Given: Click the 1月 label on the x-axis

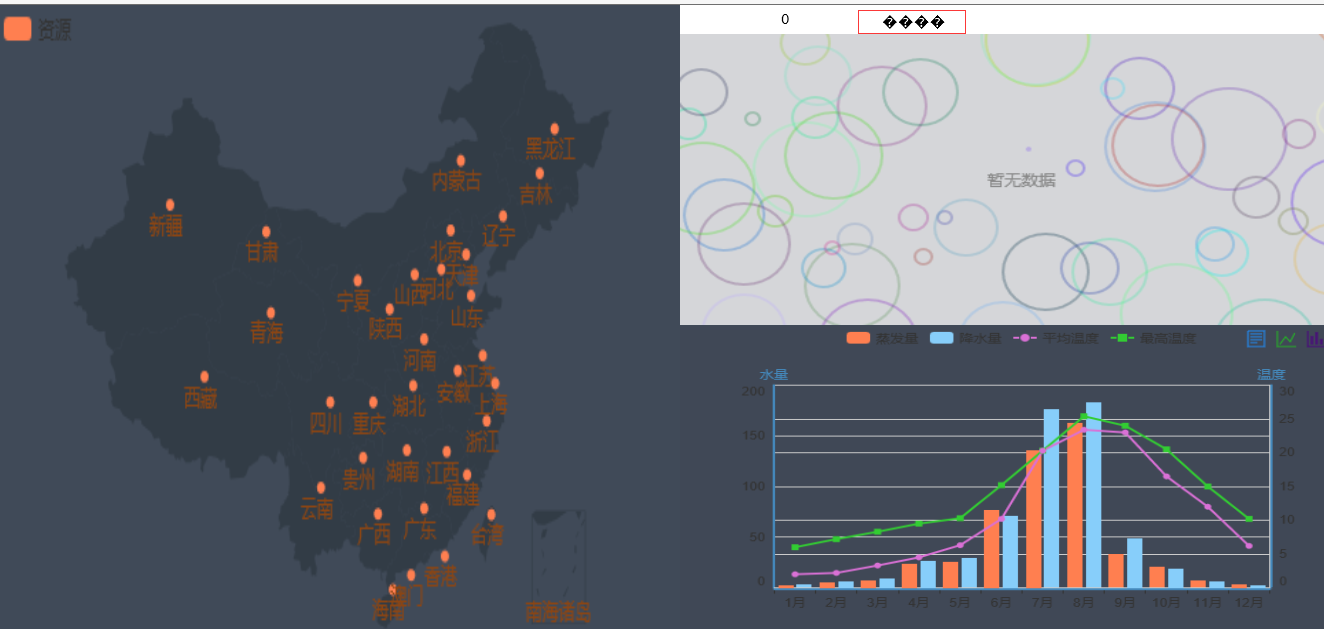Looking at the screenshot, I should (796, 602).
